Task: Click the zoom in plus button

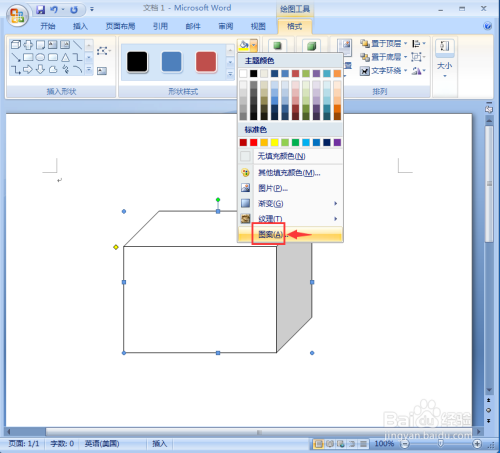Action: pyautogui.click(x=477, y=444)
